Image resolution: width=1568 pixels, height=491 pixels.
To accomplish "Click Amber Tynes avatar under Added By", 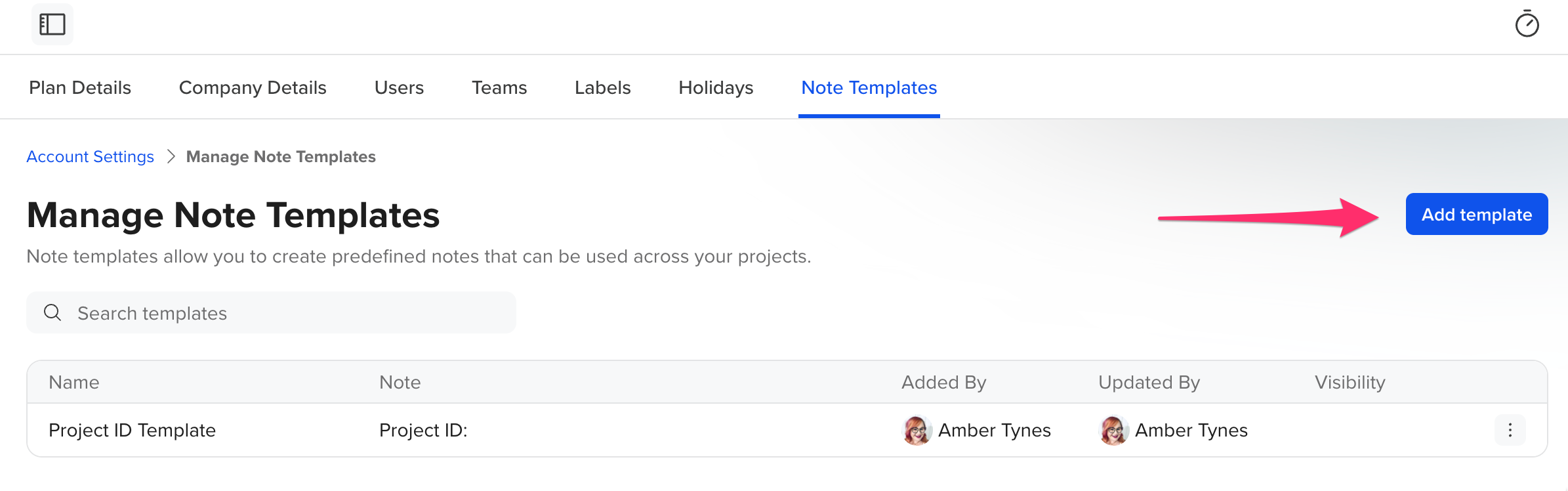I will click(x=917, y=431).
